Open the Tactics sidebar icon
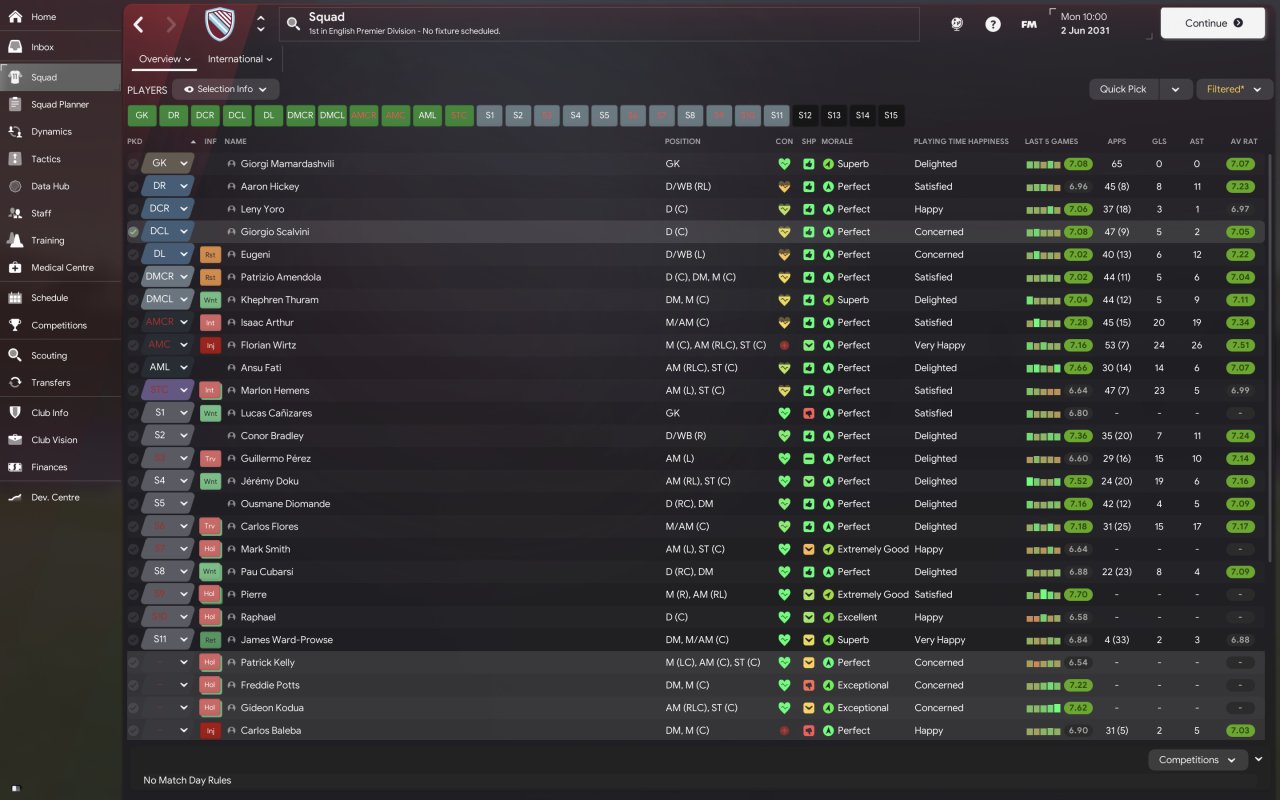 point(15,159)
